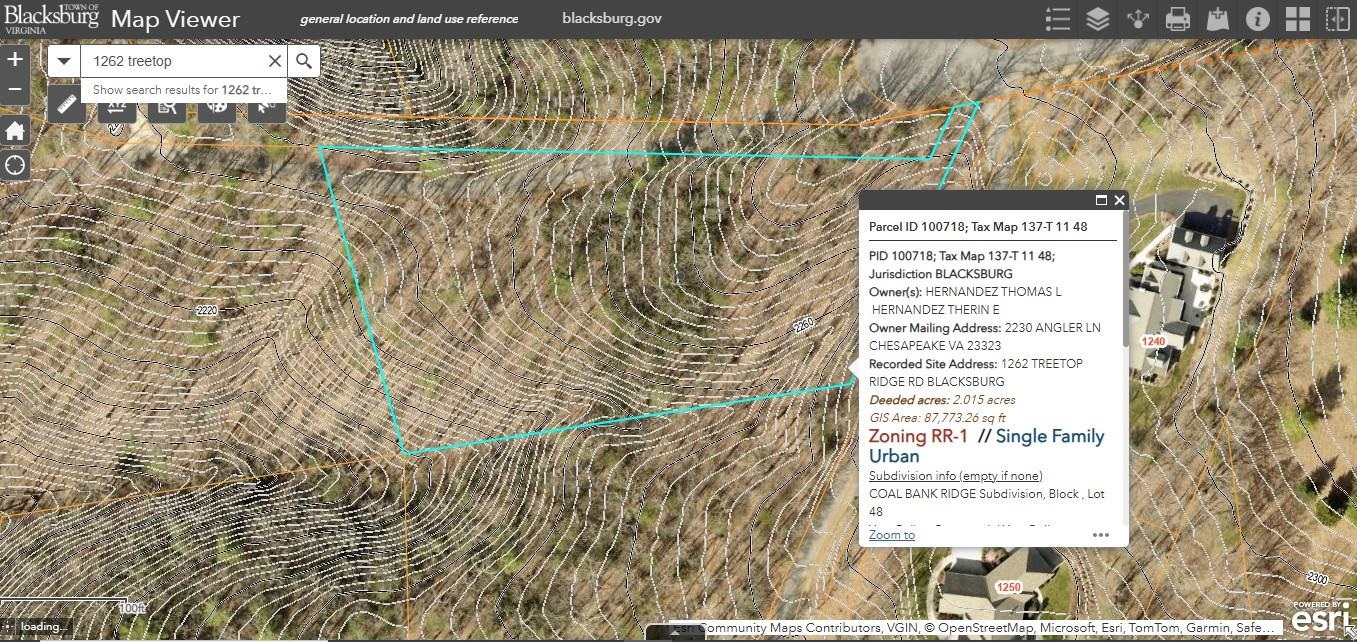Image resolution: width=1357 pixels, height=642 pixels.
Task: Open the Legend list widget
Action: [x=1057, y=19]
